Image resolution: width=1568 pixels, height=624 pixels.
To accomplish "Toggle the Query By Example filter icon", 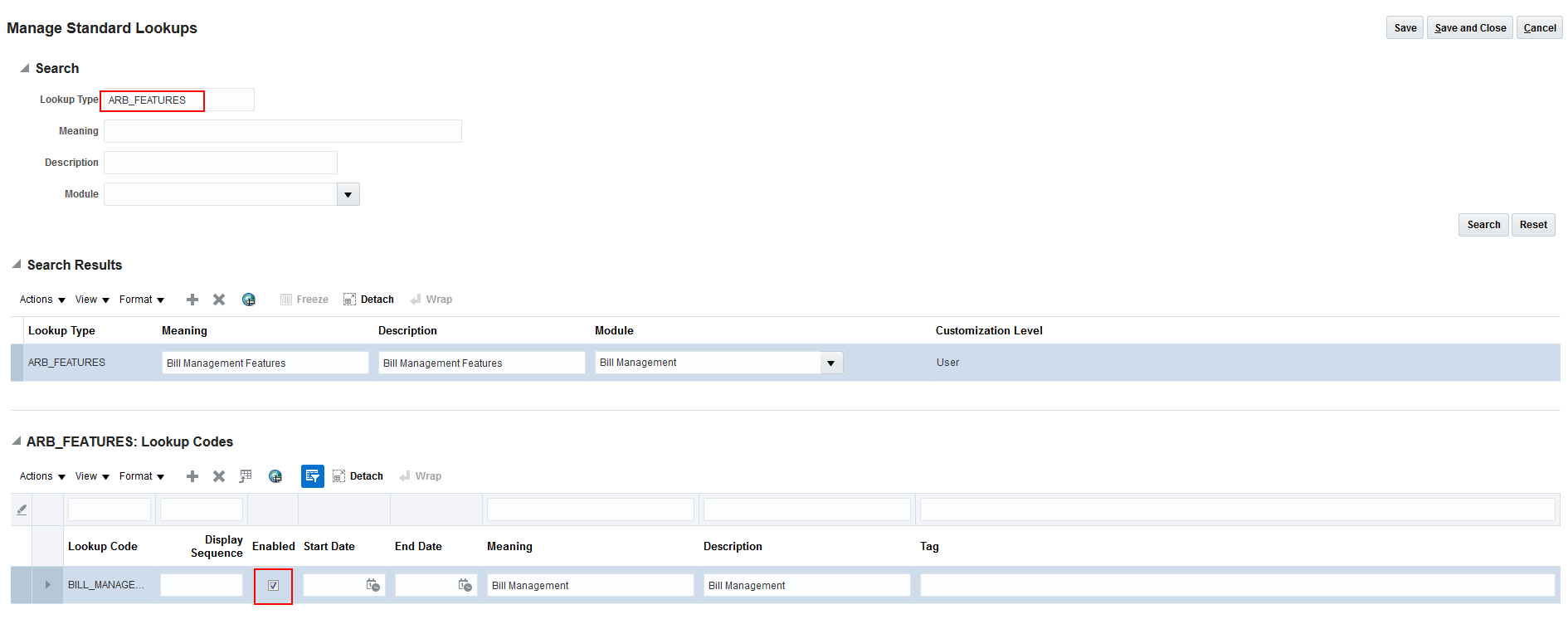I will pos(312,476).
